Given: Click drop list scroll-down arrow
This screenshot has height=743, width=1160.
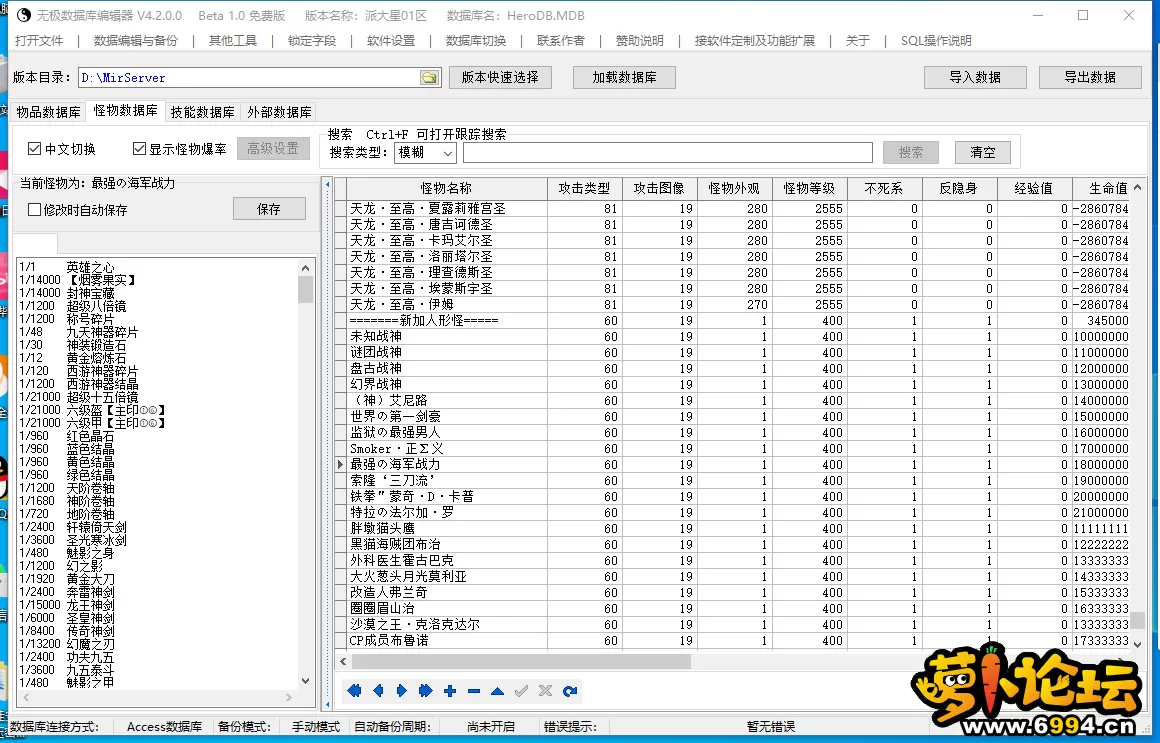Looking at the screenshot, I should (x=306, y=681).
